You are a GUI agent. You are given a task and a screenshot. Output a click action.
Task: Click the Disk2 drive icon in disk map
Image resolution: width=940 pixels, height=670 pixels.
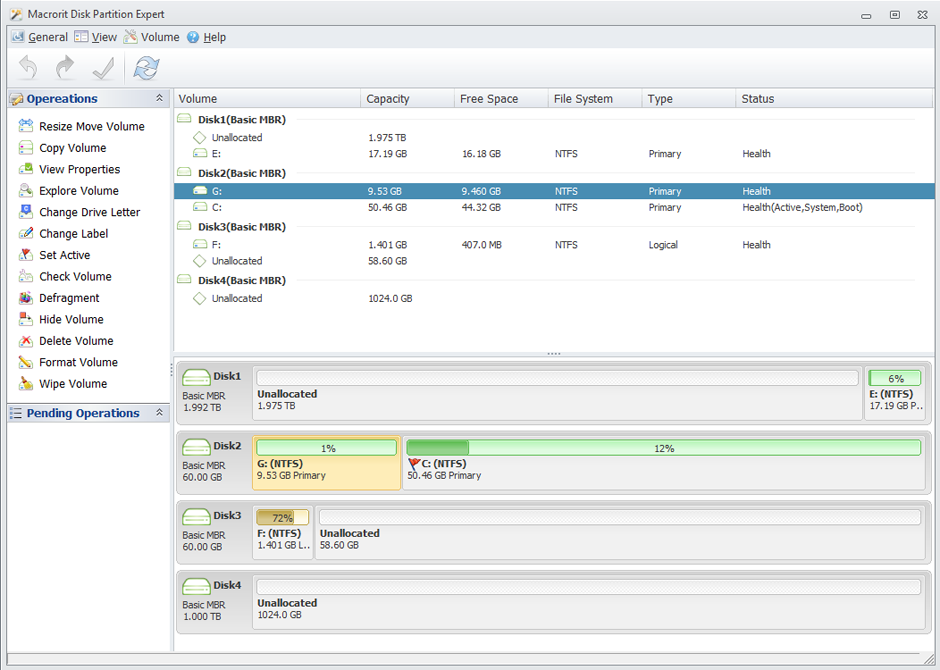[x=196, y=447]
